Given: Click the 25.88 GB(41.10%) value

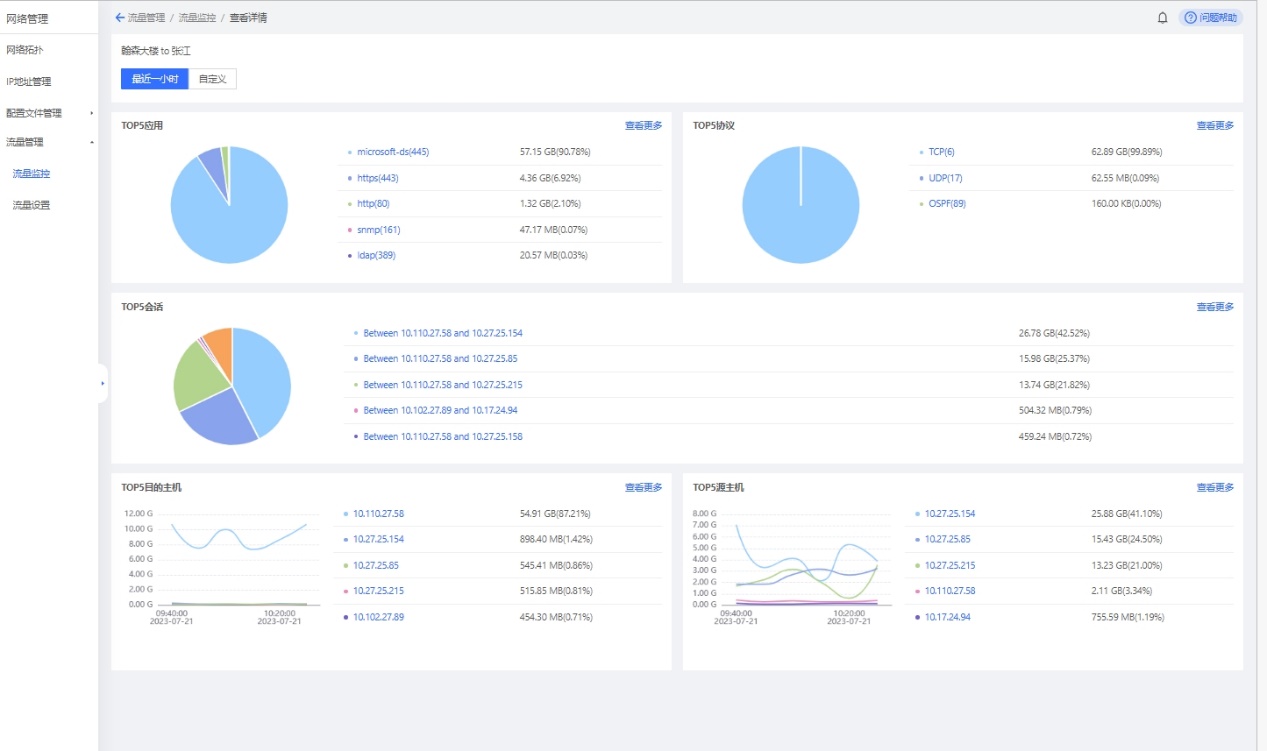Looking at the screenshot, I should coord(1127,513).
